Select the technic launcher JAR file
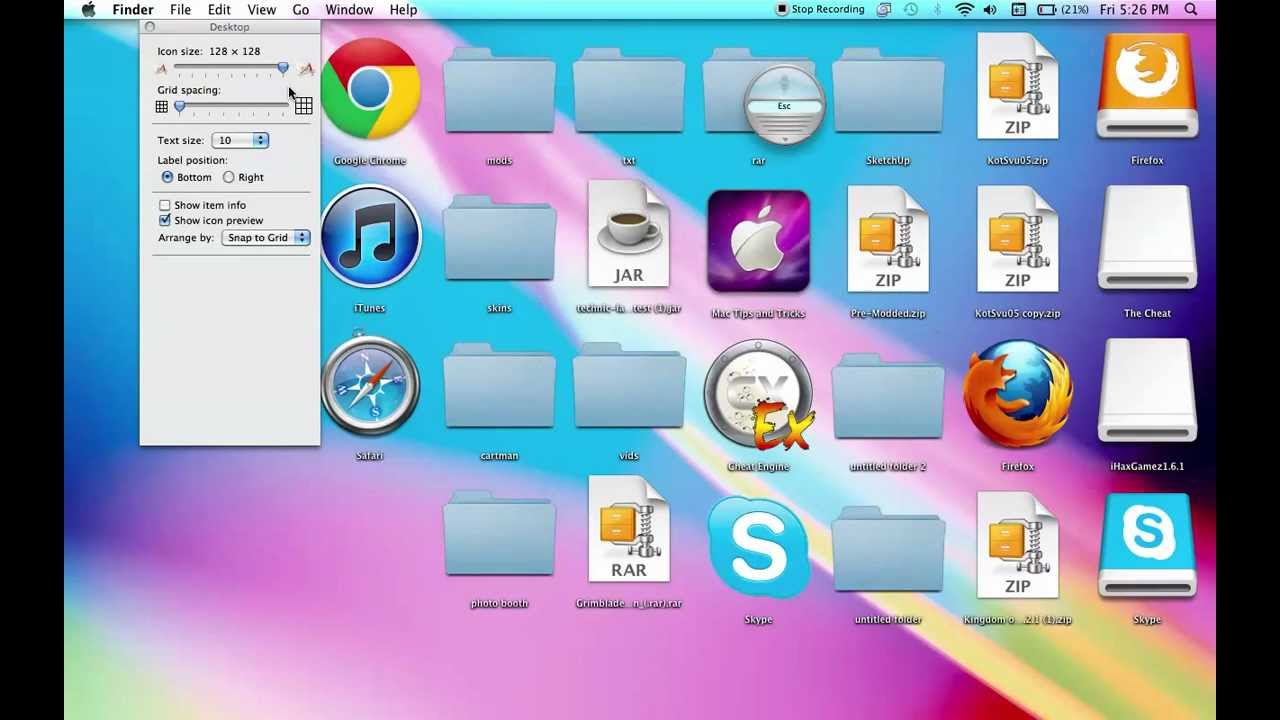 click(629, 234)
